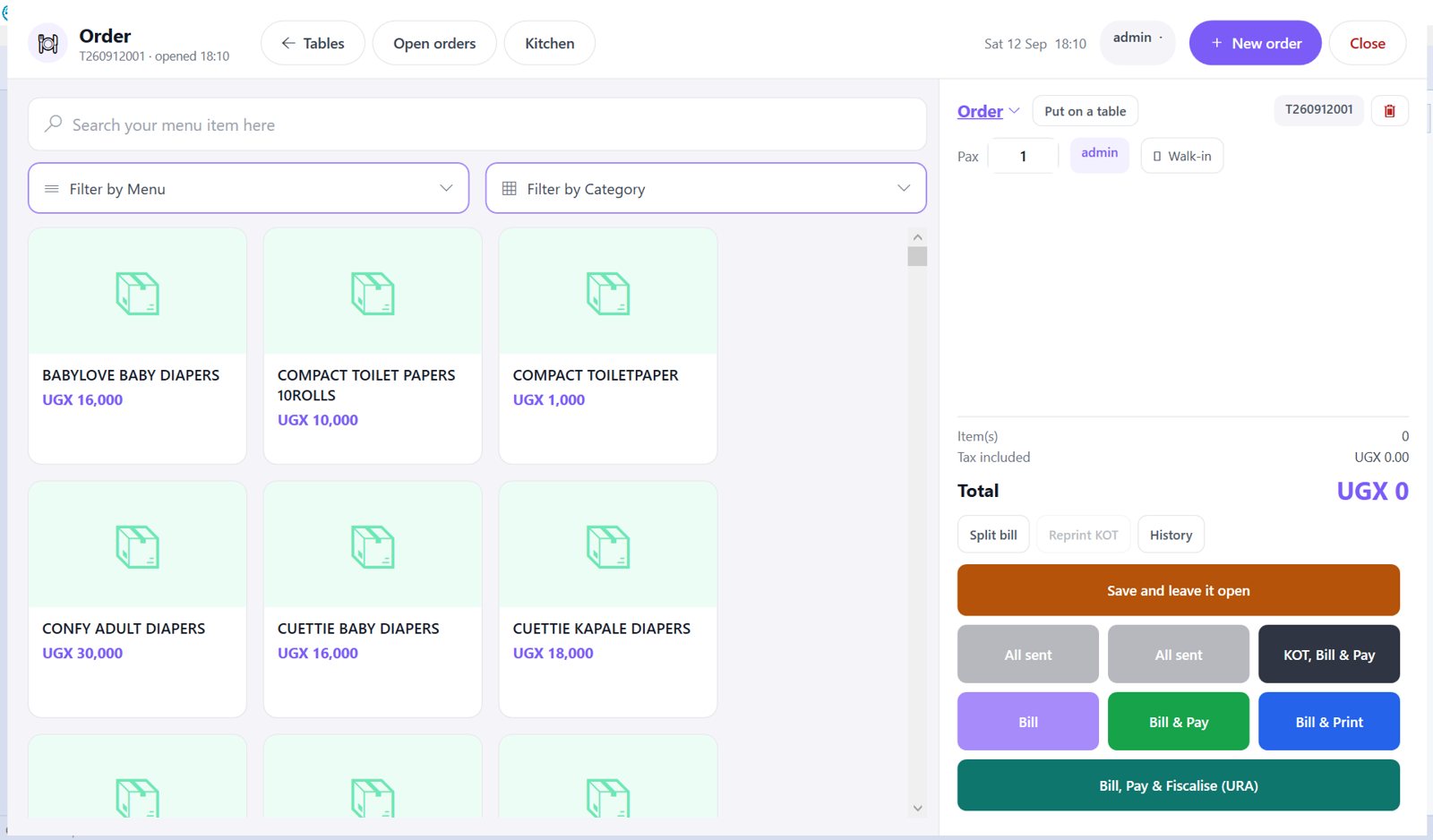The width and height of the screenshot is (1433, 840).
Task: Click the red trash delete-order icon
Action: 1390,111
